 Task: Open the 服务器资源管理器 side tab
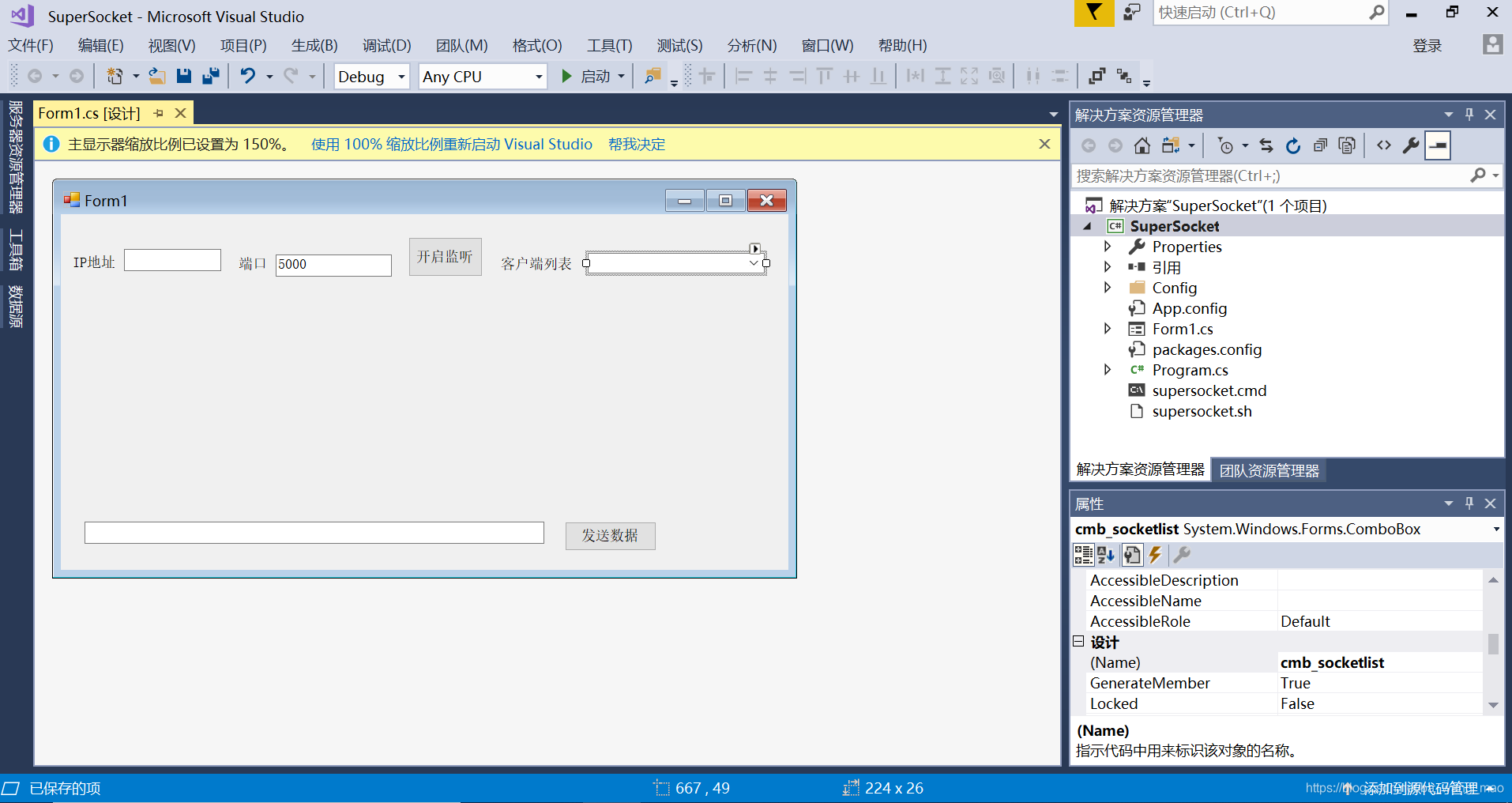(x=16, y=157)
